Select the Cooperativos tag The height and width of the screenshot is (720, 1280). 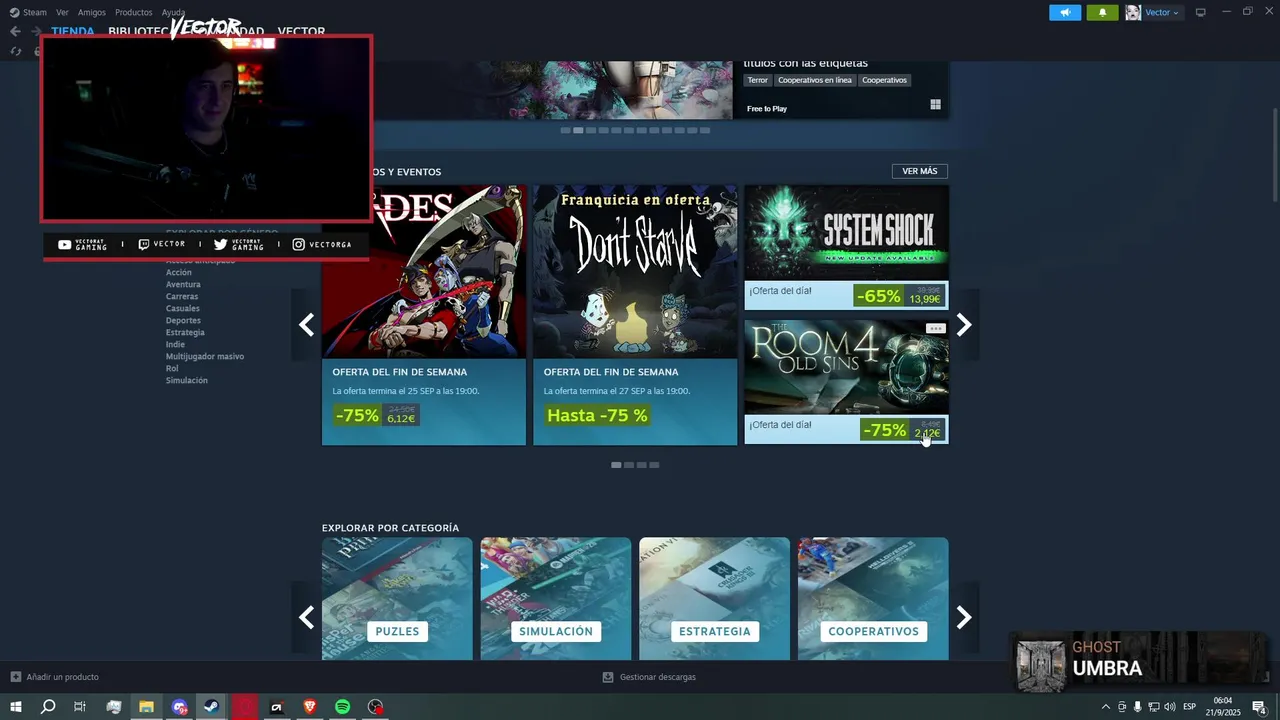[884, 80]
